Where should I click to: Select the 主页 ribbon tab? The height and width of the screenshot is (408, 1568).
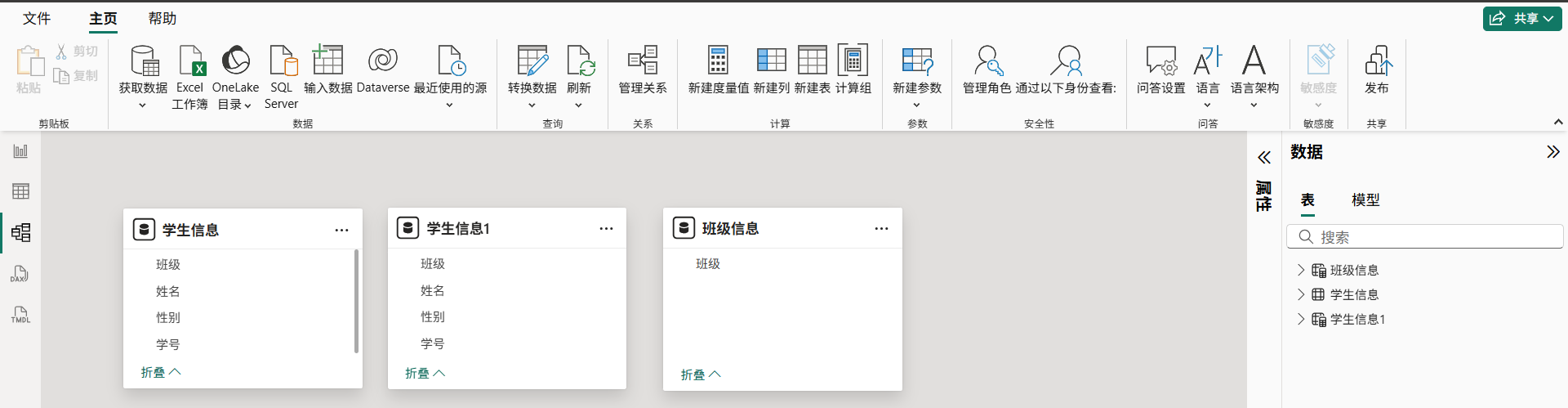point(103,19)
